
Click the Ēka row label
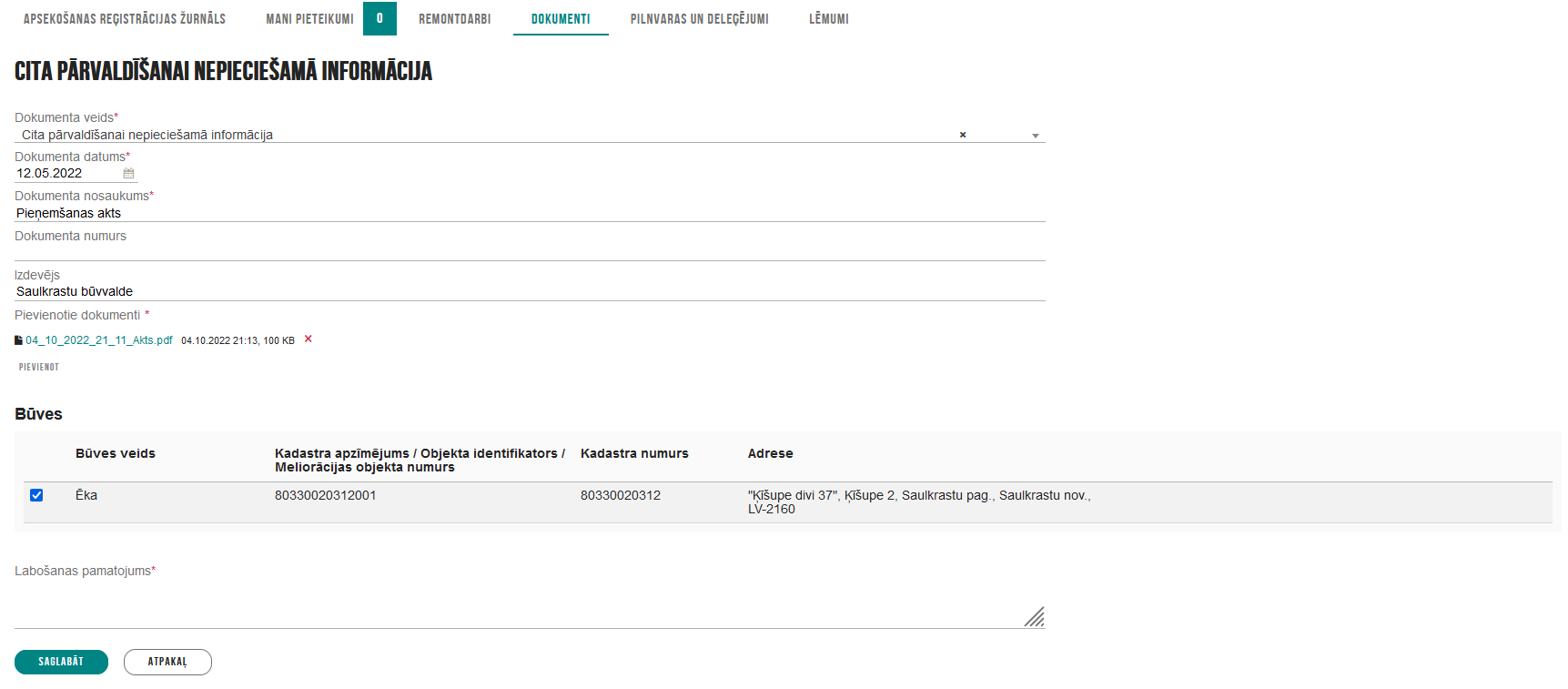pos(86,495)
